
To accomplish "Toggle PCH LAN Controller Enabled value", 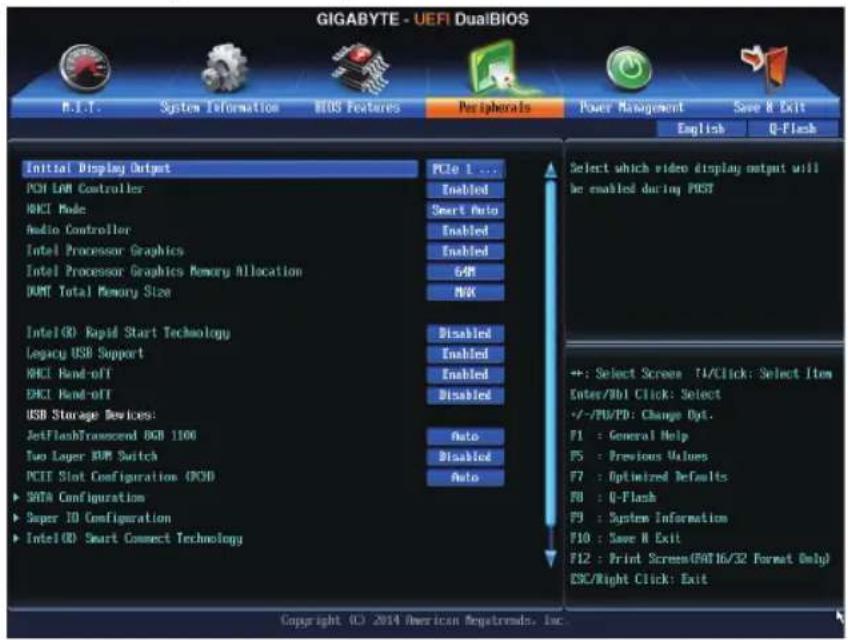I will [x=465, y=189].
